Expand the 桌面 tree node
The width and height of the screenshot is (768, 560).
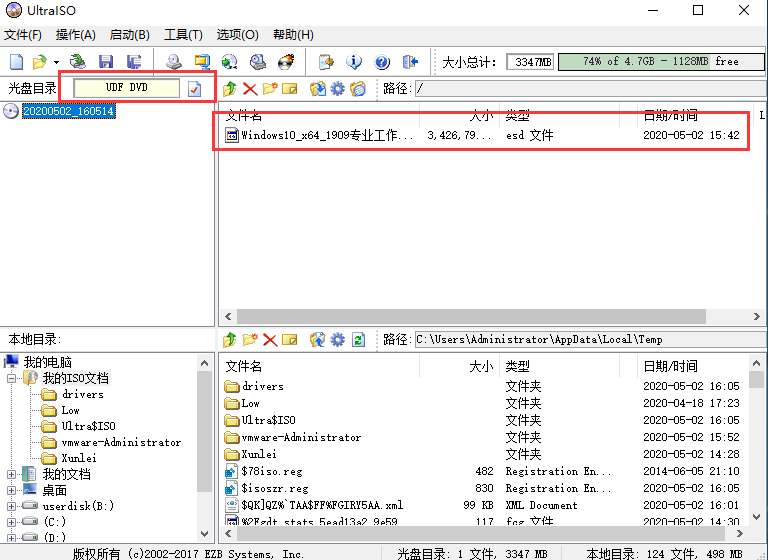point(12,490)
